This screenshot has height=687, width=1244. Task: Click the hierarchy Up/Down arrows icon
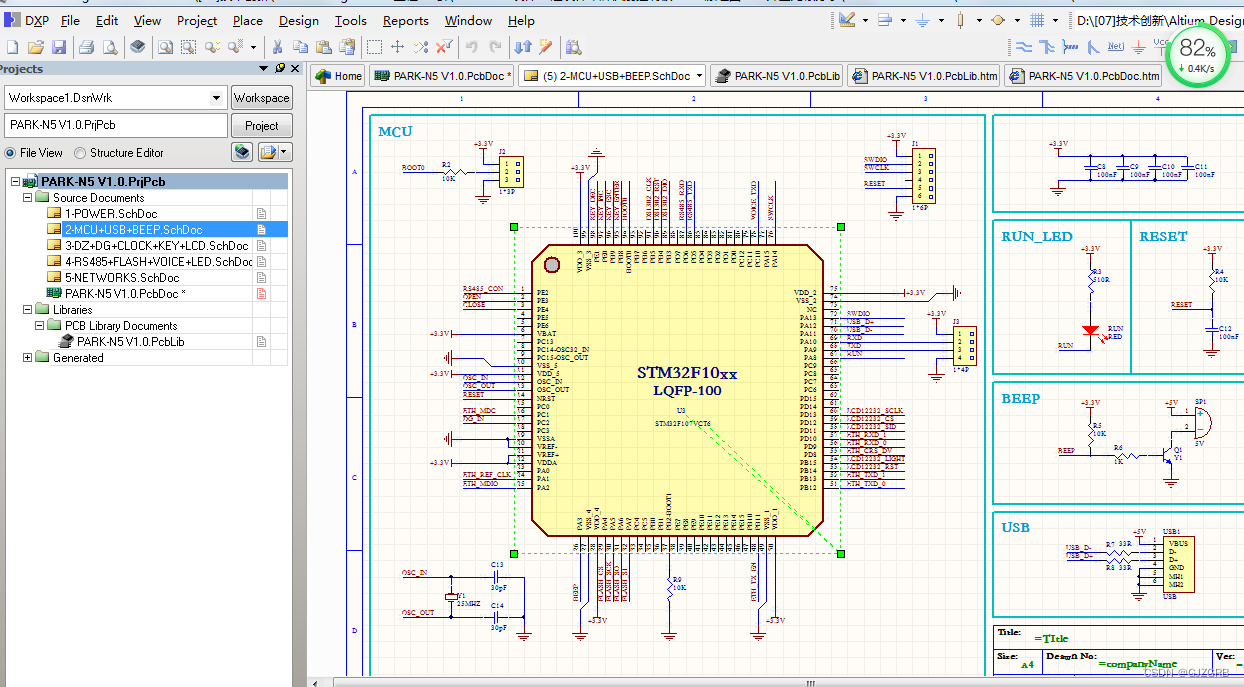coord(523,47)
